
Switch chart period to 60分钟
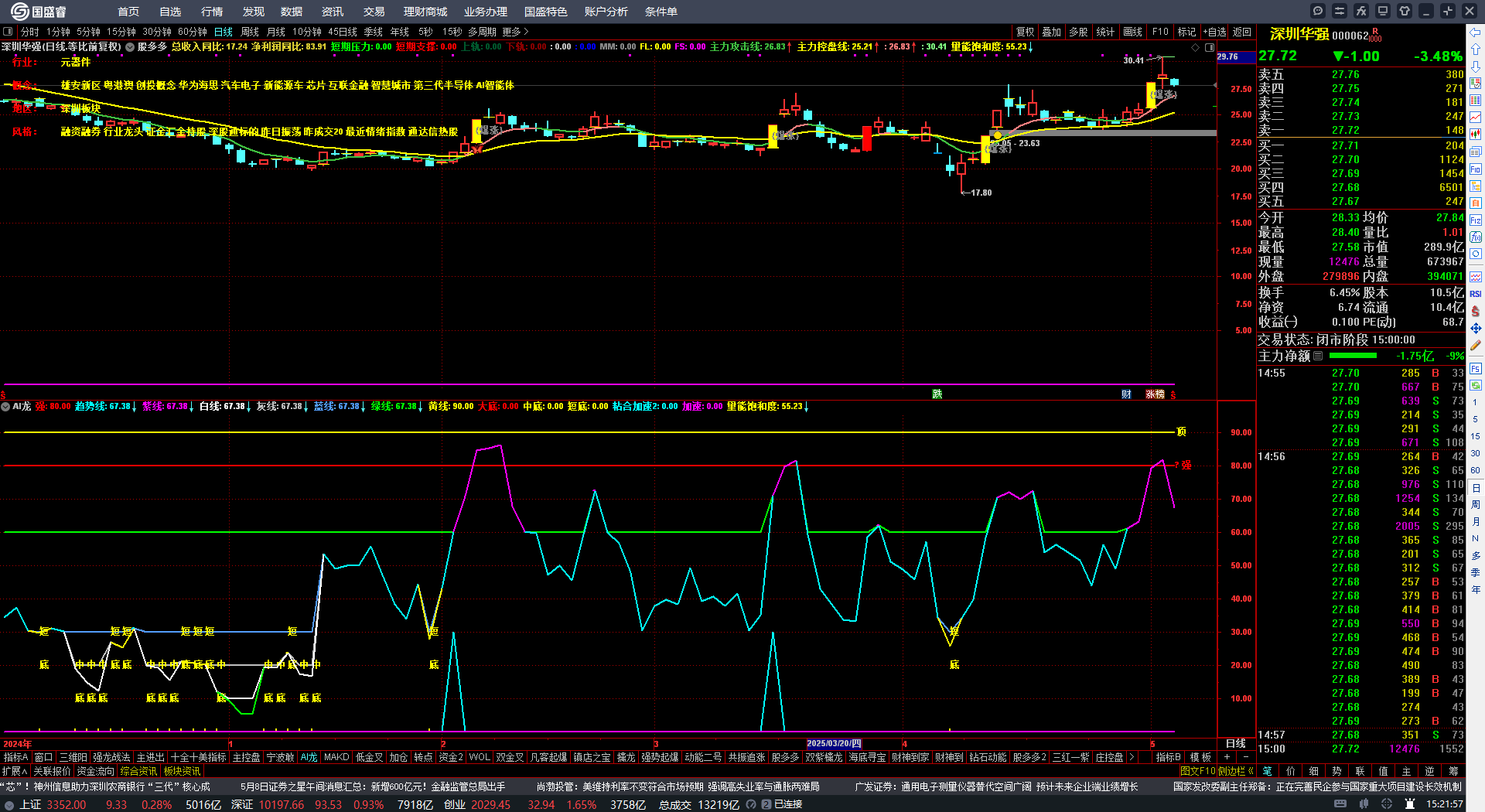[192, 32]
